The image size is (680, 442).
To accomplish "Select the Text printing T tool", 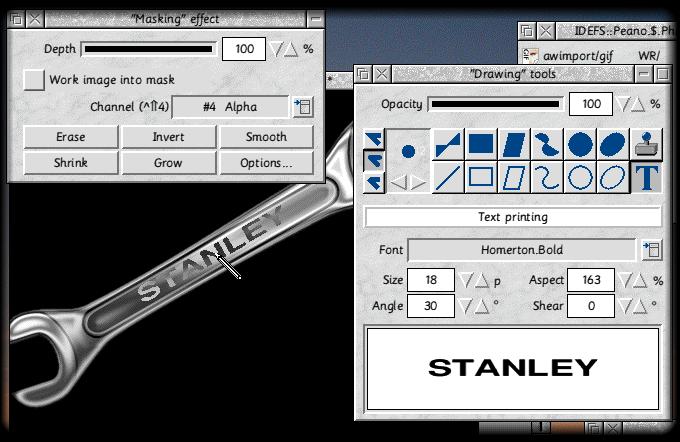I will click(x=647, y=177).
